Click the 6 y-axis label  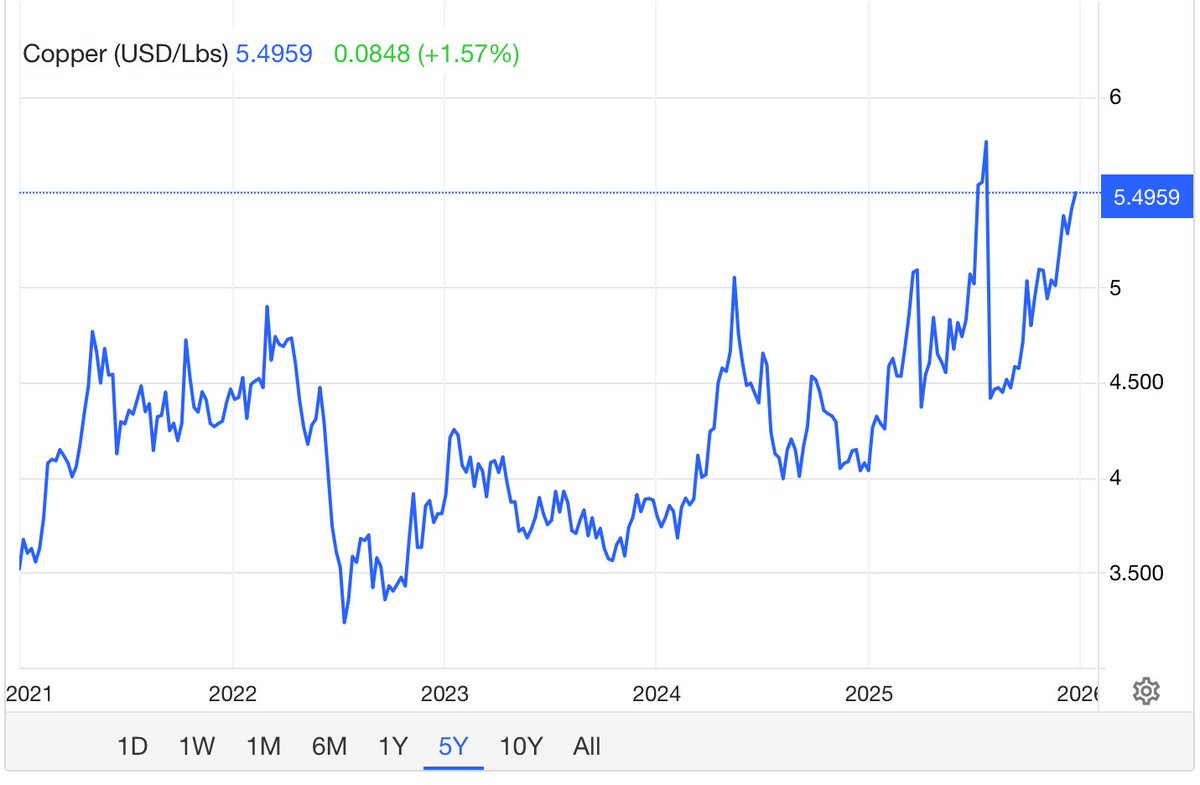1116,97
